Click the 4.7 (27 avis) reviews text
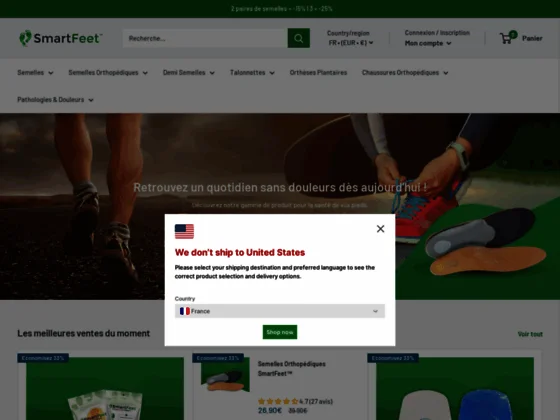The image size is (560, 420). (x=316, y=401)
